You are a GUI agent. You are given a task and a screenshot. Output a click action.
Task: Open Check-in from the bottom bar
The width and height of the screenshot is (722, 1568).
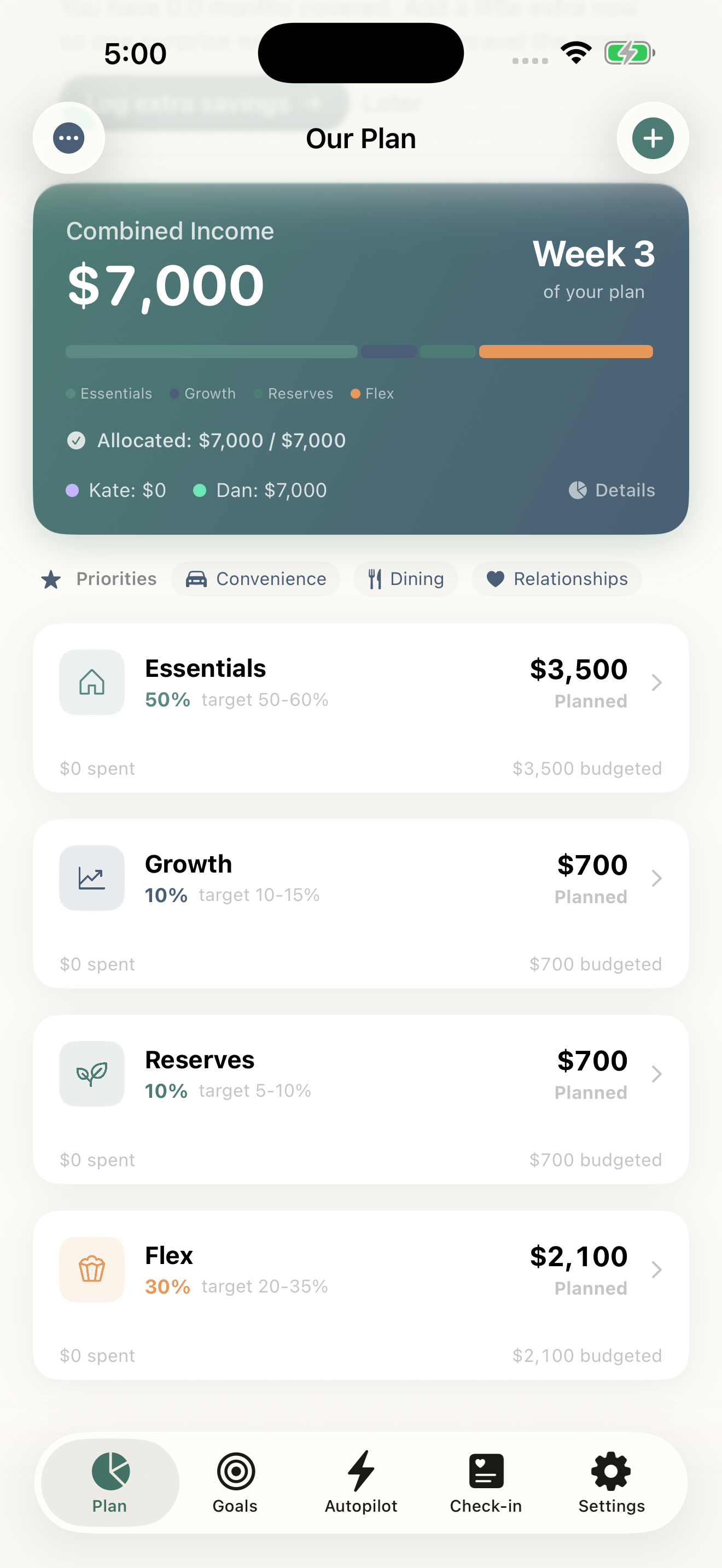[486, 1475]
